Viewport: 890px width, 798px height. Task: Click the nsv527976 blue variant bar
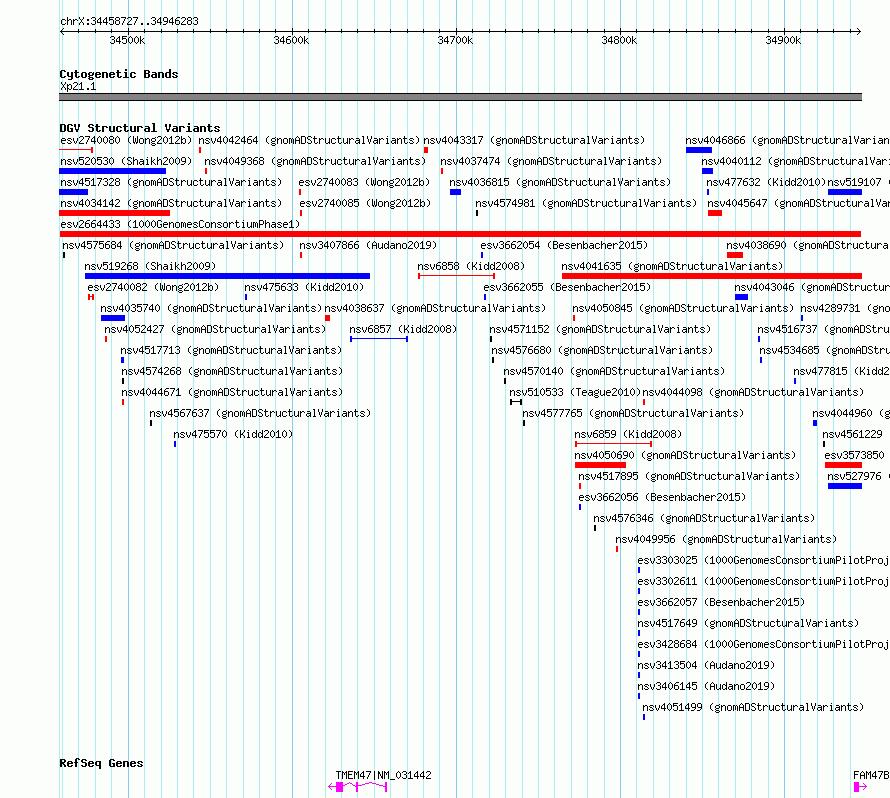[845, 486]
